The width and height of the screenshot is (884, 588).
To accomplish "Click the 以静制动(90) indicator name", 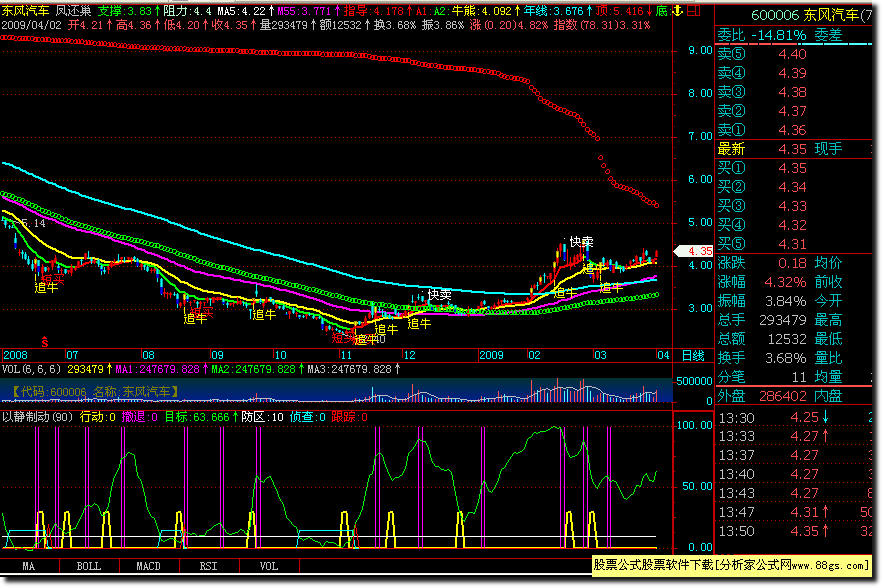I will pyautogui.click(x=38, y=417).
